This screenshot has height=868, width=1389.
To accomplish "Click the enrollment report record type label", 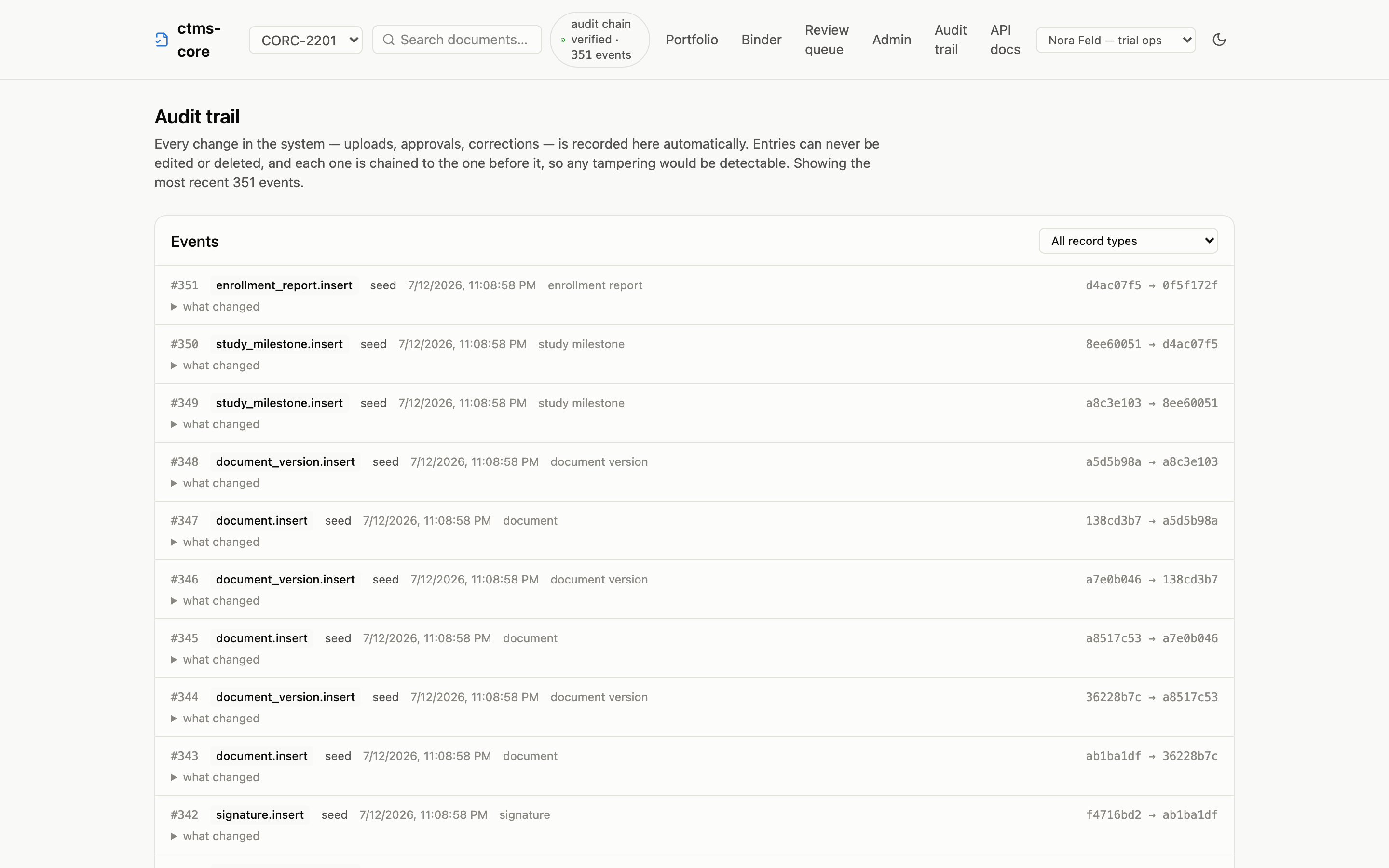I will (595, 285).
